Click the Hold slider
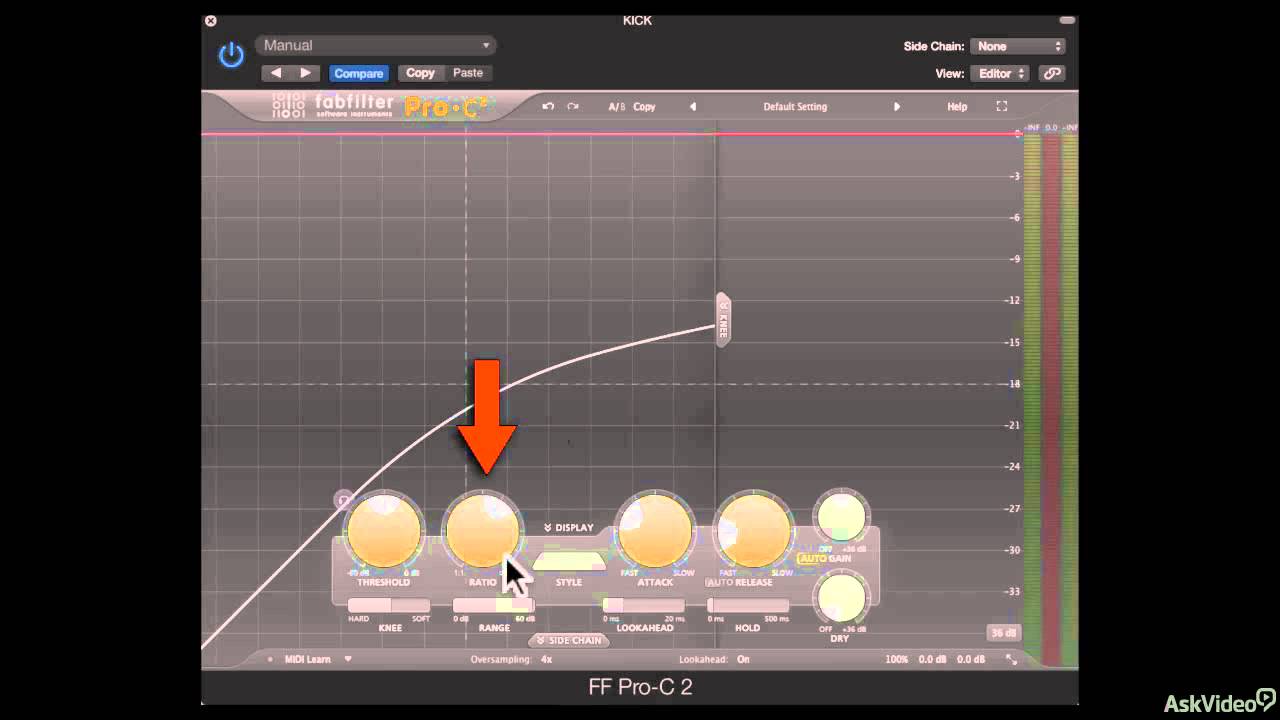 [x=748, y=605]
